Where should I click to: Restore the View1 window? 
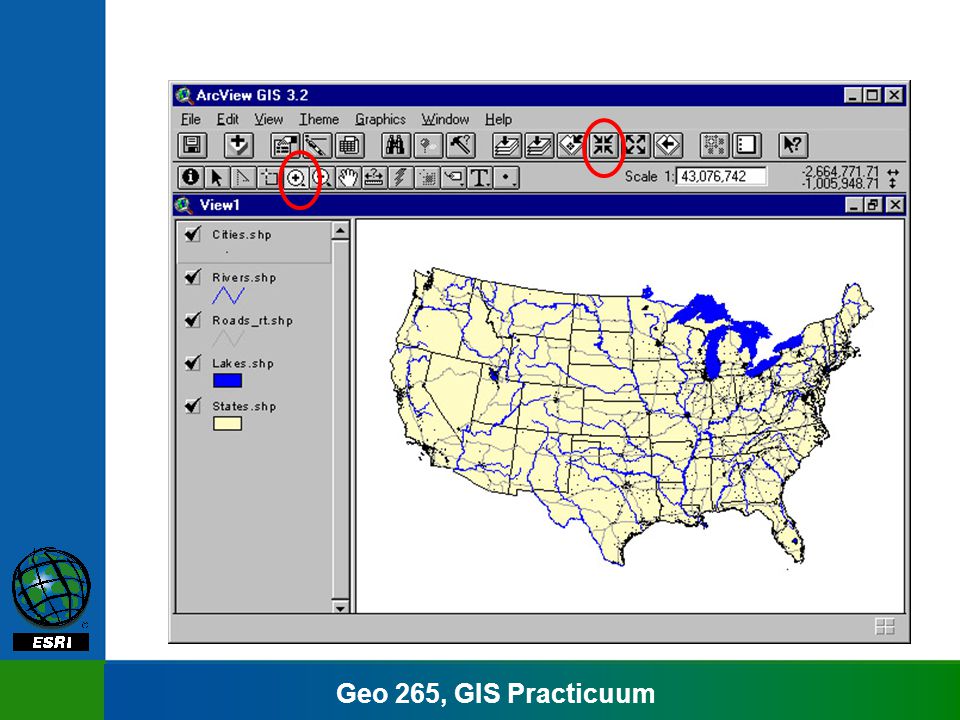click(873, 205)
